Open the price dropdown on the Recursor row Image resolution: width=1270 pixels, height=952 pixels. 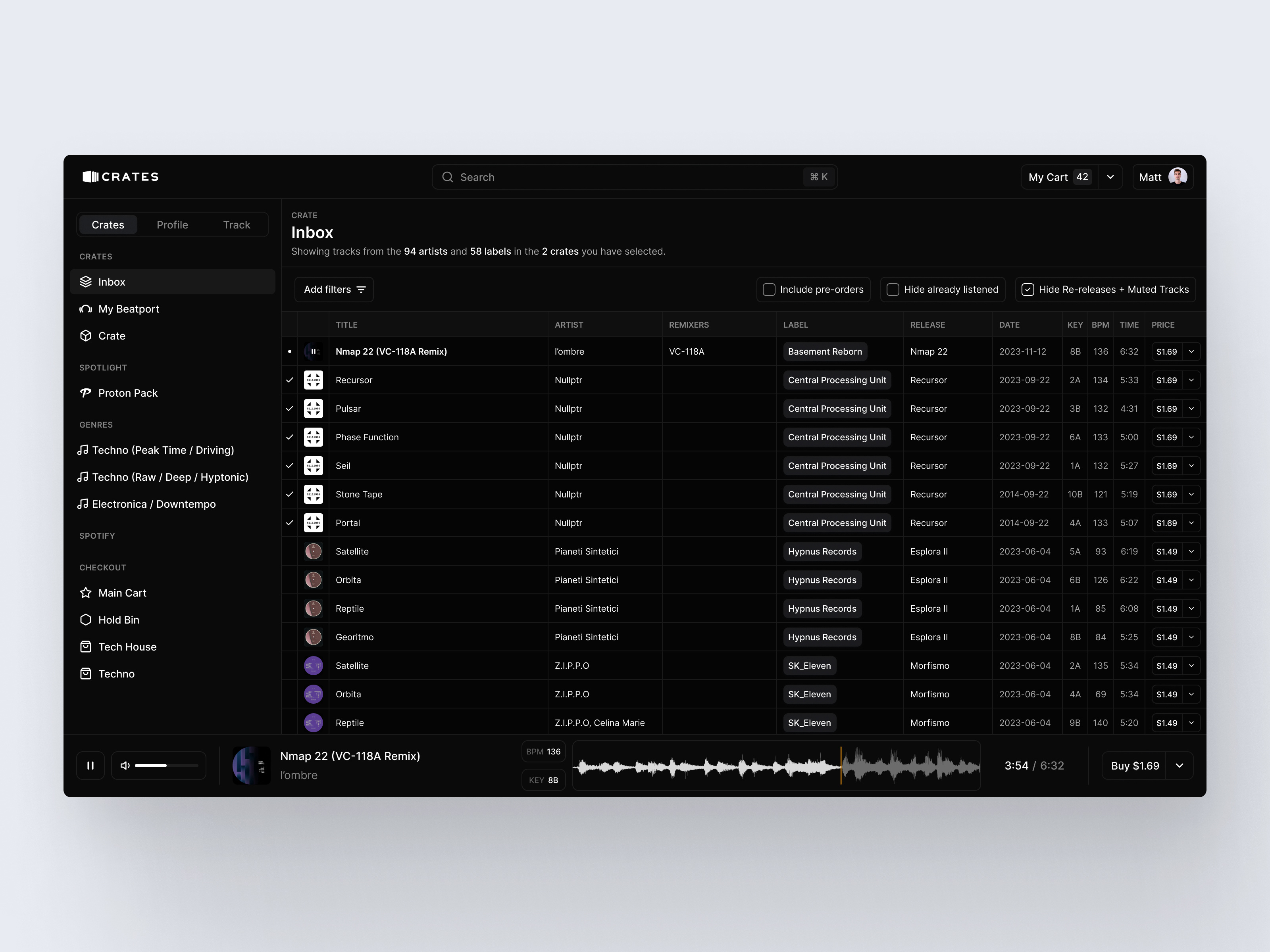[x=1192, y=380]
